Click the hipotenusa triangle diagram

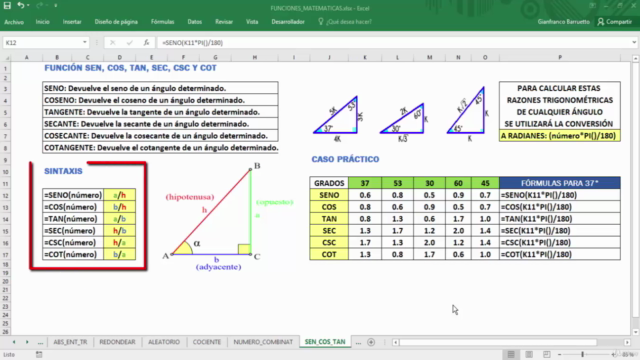point(229,216)
